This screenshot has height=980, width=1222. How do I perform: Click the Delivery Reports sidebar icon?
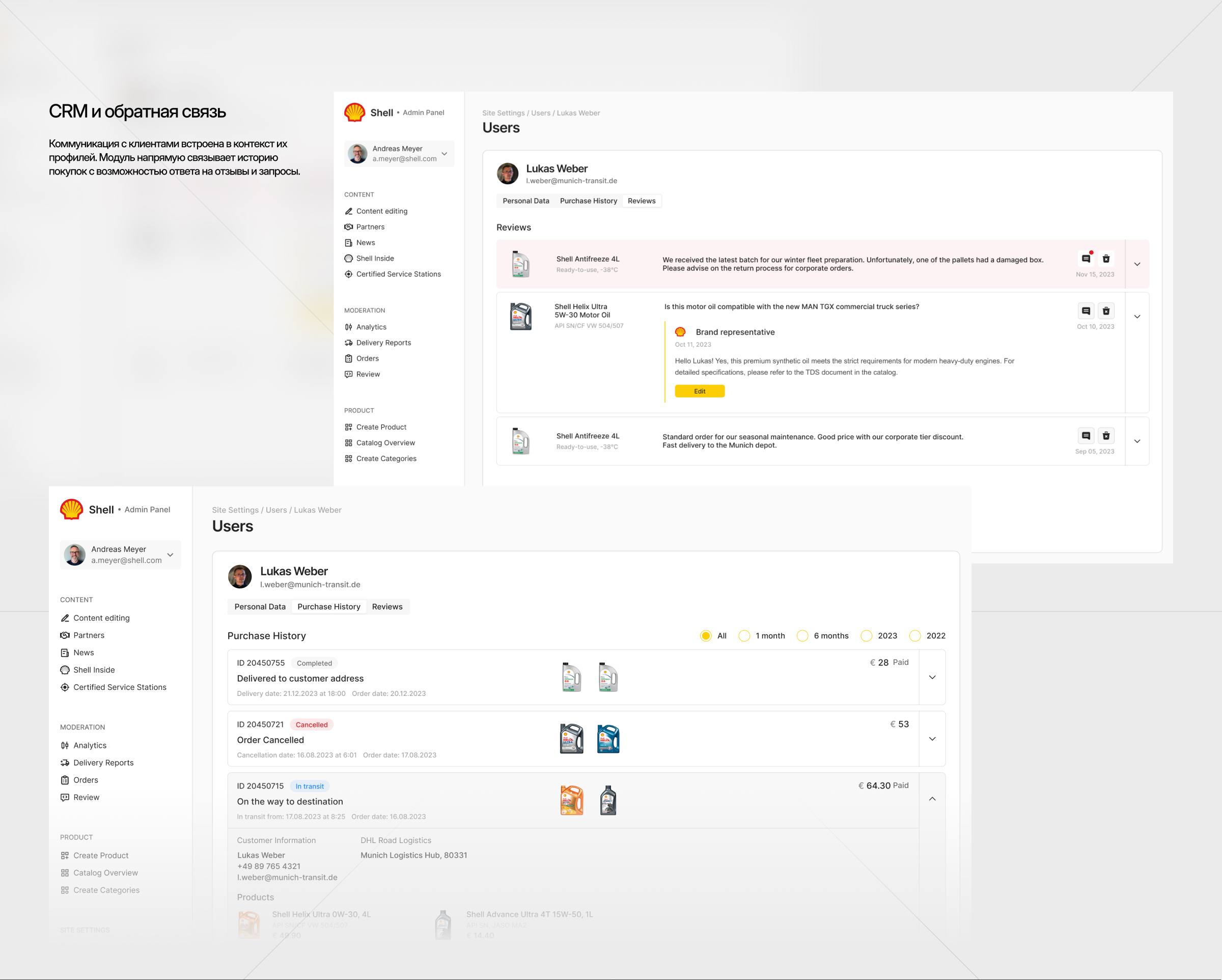pyautogui.click(x=349, y=342)
